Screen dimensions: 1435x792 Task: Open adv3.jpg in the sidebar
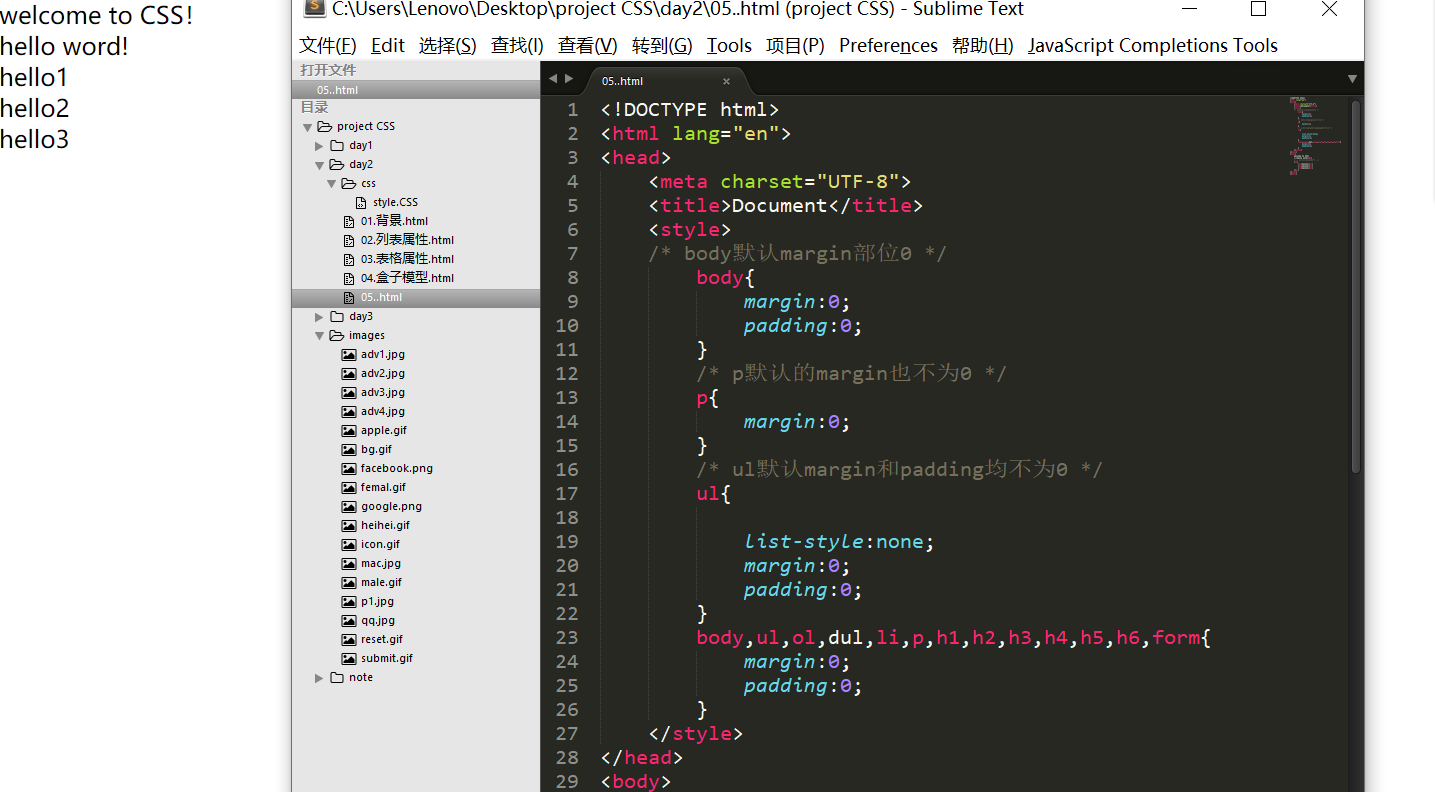click(383, 393)
